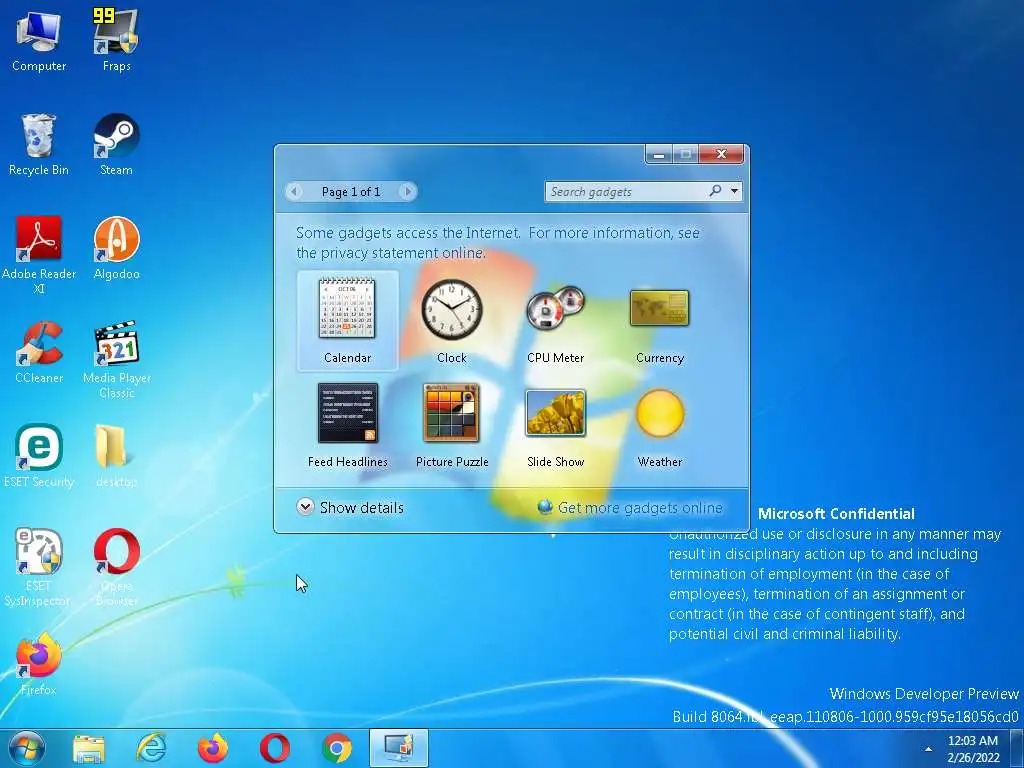Select the Clock gadget
The image size is (1024, 768).
pyautogui.click(x=451, y=321)
